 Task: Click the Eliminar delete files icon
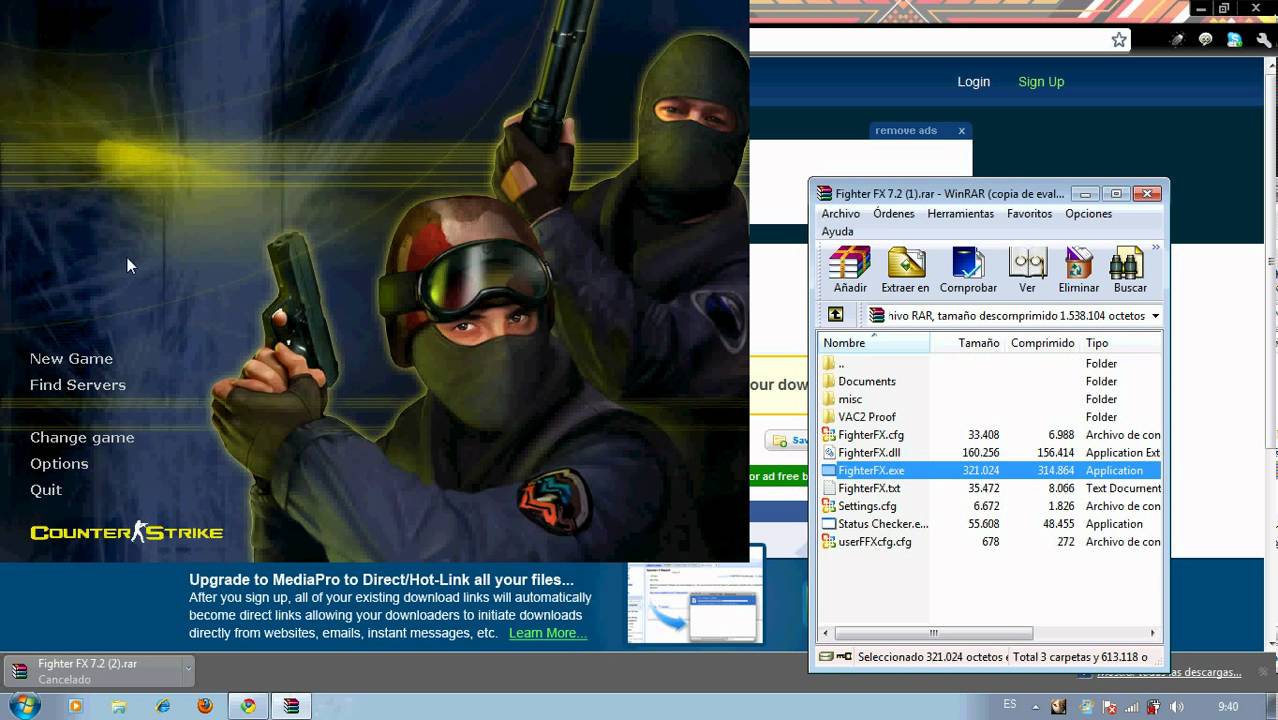1079,270
